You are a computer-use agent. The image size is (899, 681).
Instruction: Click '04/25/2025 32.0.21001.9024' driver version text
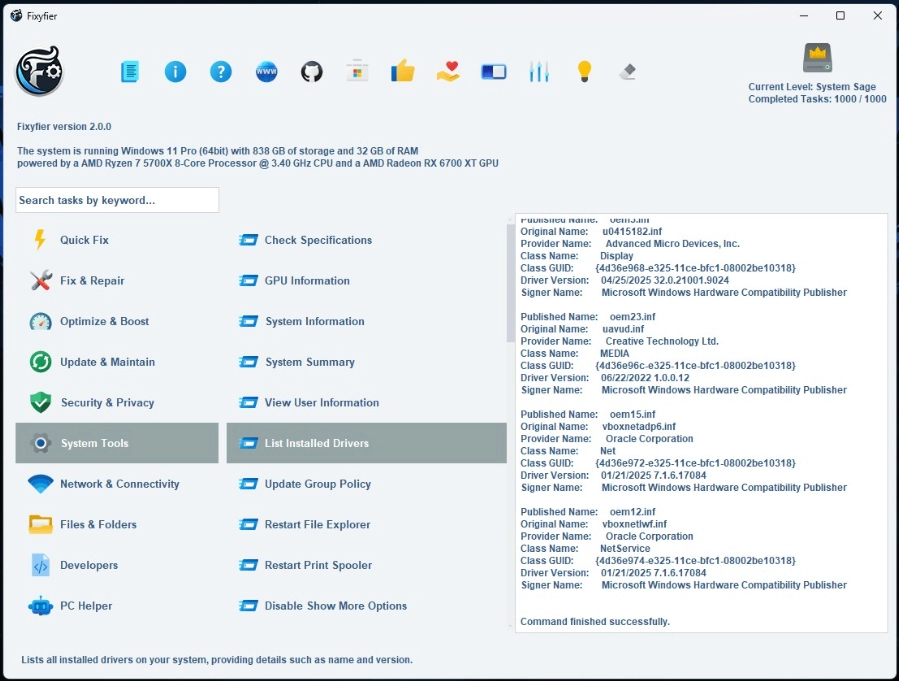click(x=665, y=280)
